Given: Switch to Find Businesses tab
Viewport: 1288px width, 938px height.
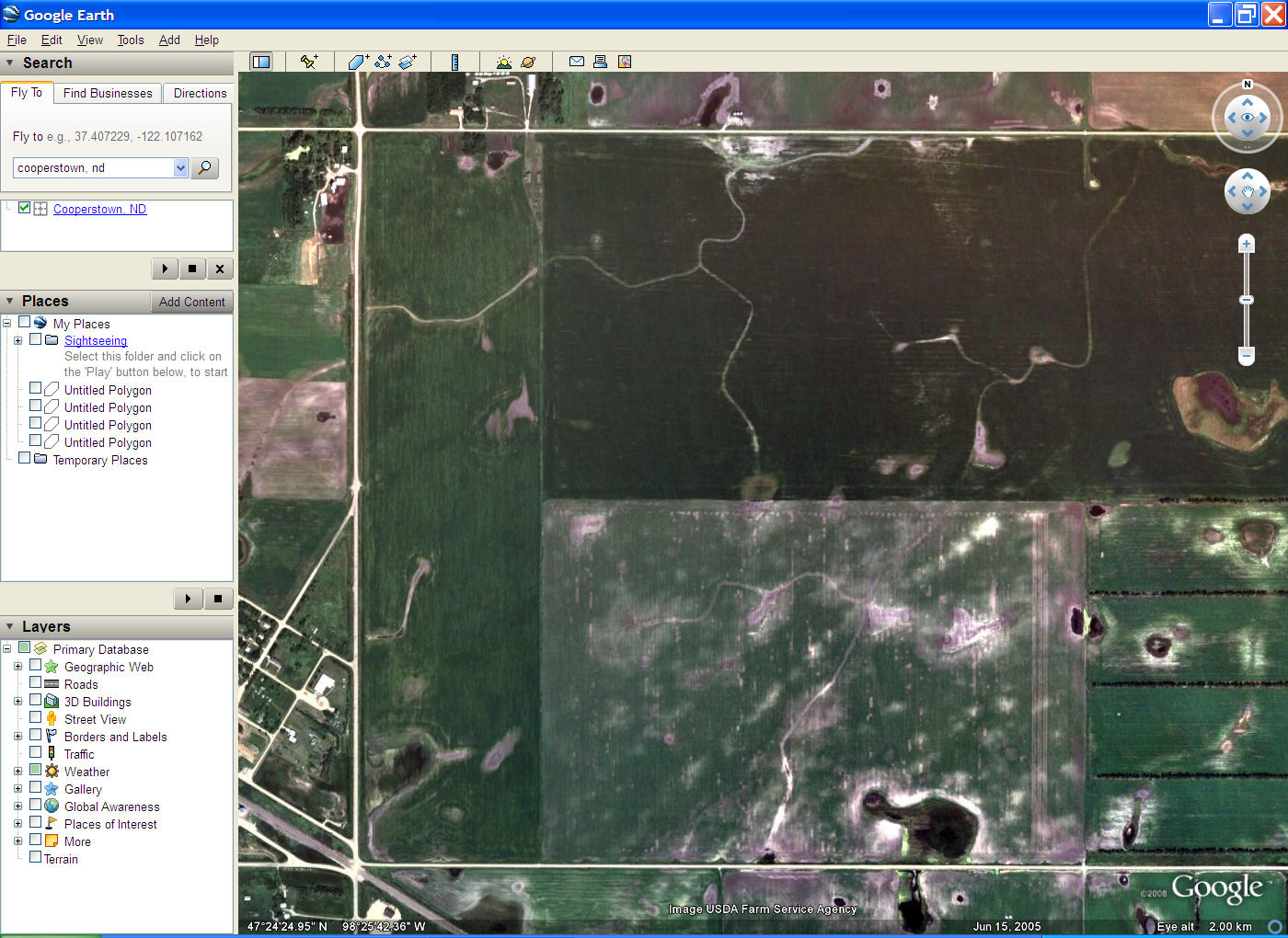Looking at the screenshot, I should point(108,93).
